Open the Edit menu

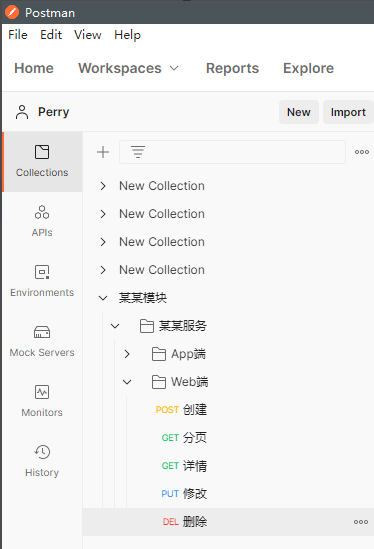(51, 35)
